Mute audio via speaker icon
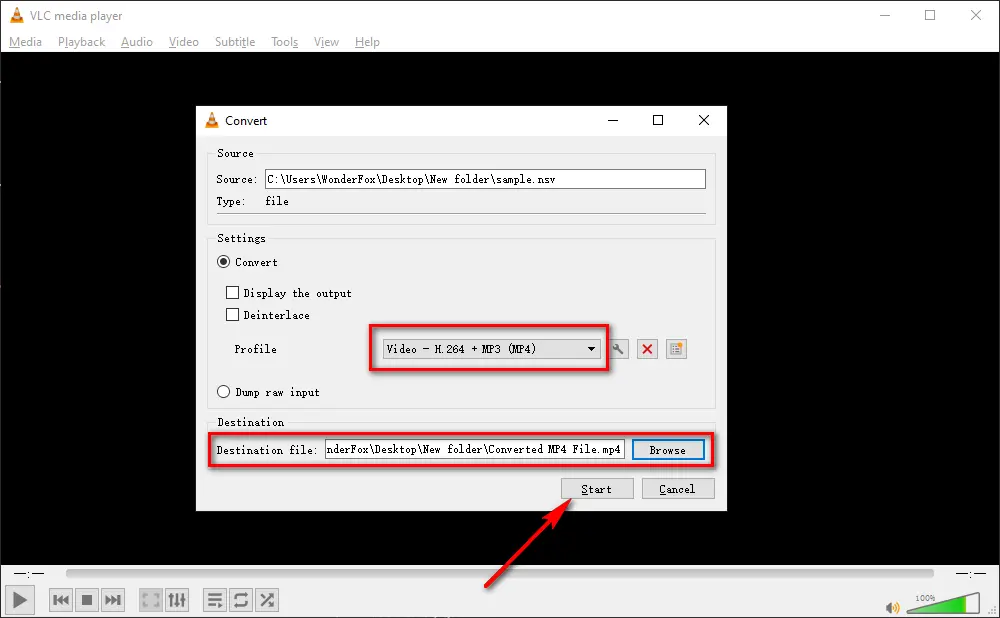This screenshot has height=618, width=1000. (893, 608)
